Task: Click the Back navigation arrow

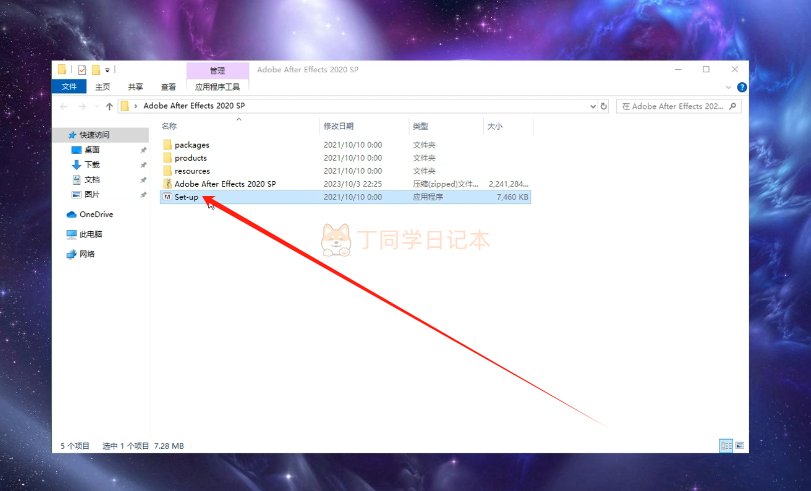Action: [64, 106]
